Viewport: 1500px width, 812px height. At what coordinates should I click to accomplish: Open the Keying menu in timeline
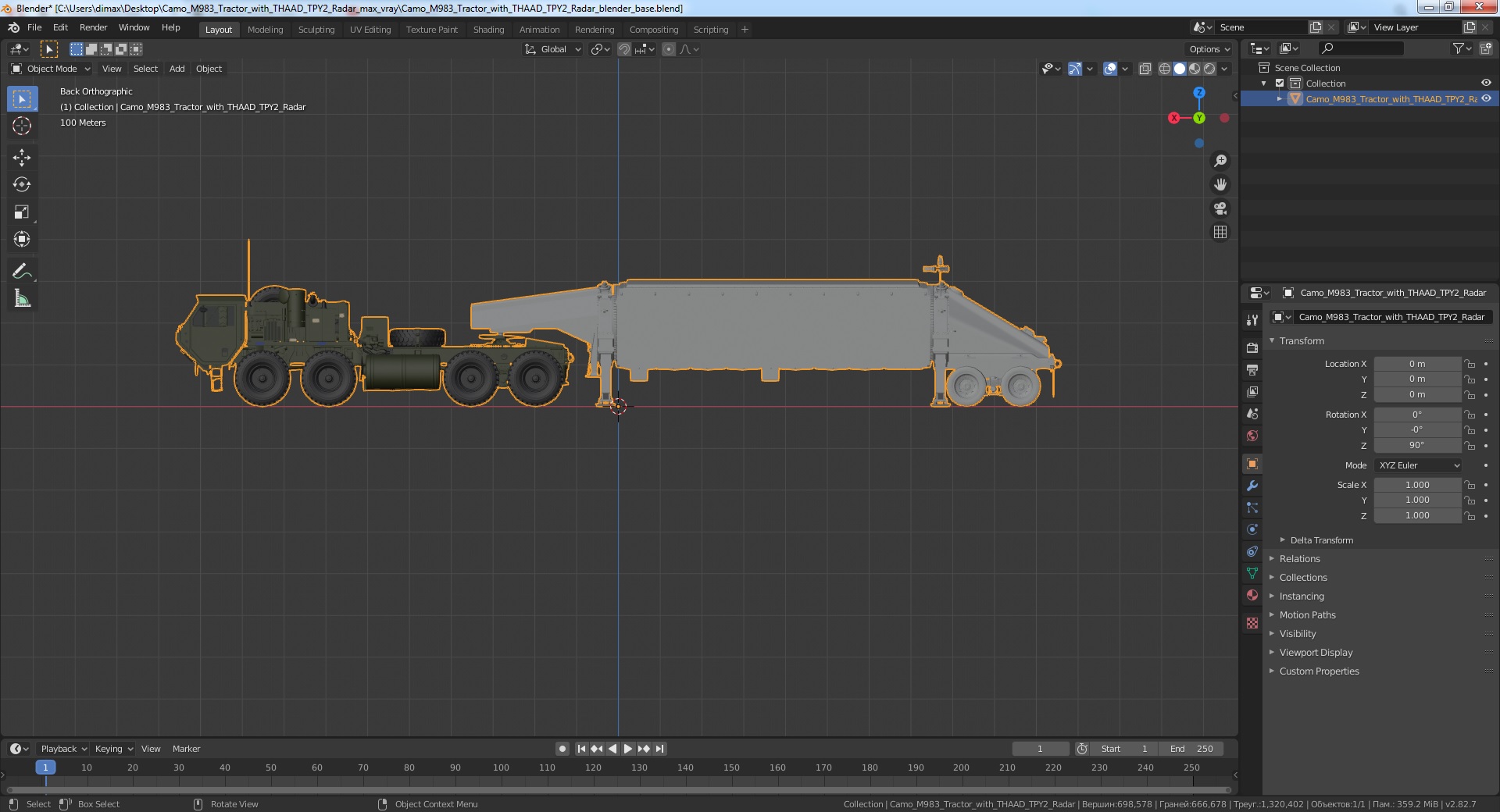pos(113,749)
